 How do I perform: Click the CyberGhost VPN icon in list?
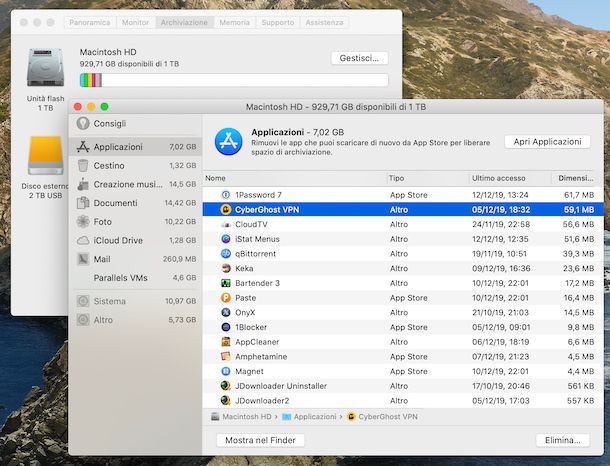point(226,210)
